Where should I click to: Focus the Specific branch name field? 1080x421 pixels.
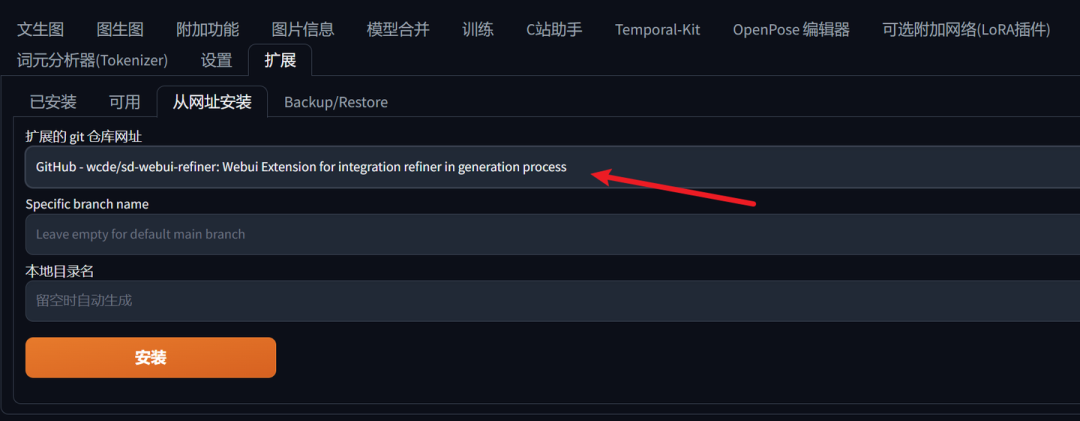pos(550,234)
